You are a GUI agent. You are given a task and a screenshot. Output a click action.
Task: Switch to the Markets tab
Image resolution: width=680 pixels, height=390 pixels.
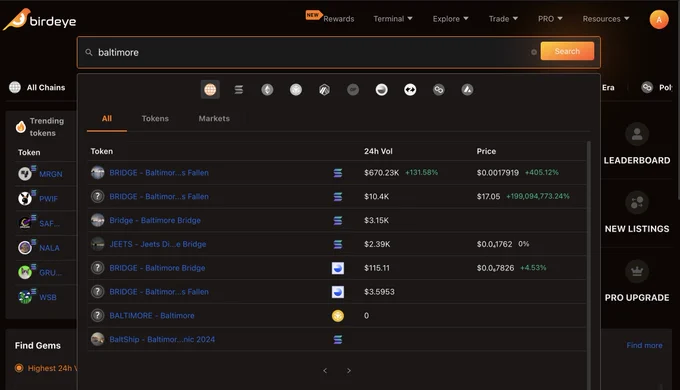click(214, 118)
